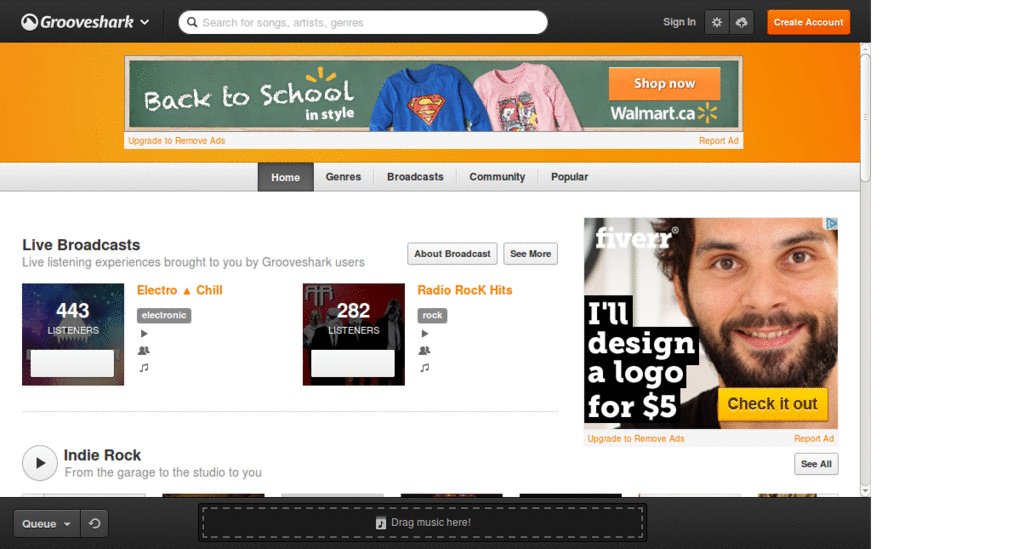Click the electronic genre tag

(164, 315)
